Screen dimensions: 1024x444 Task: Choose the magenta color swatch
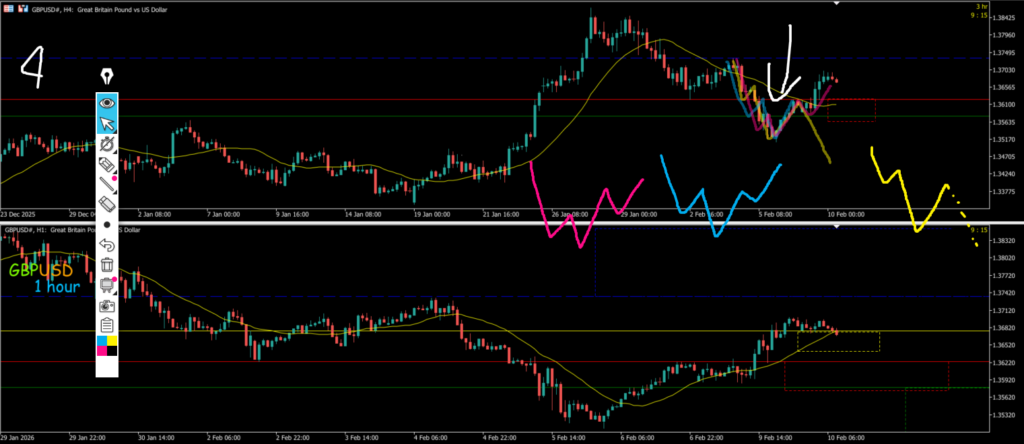pos(102,351)
